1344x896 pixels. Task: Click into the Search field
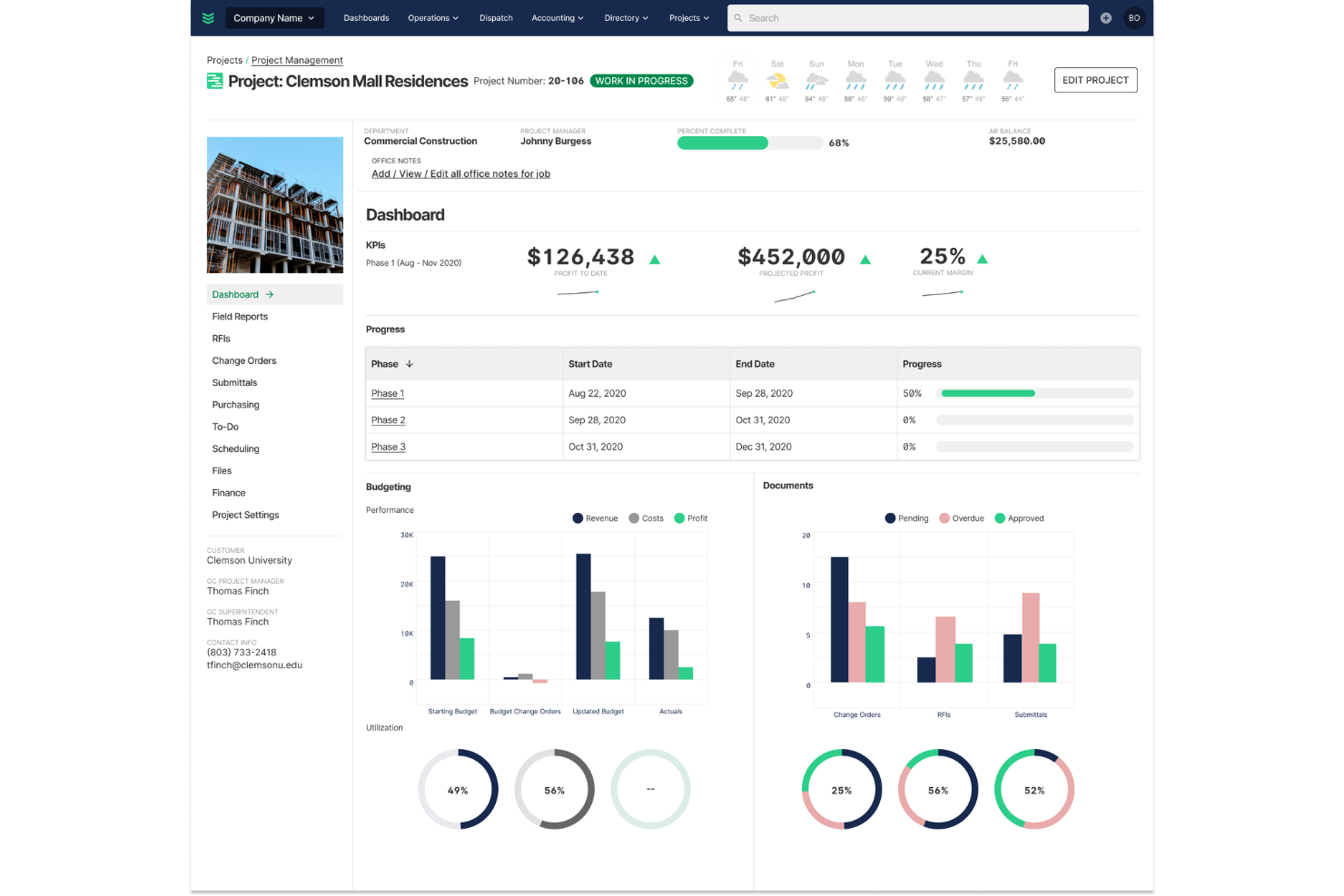pyautogui.click(x=908, y=18)
